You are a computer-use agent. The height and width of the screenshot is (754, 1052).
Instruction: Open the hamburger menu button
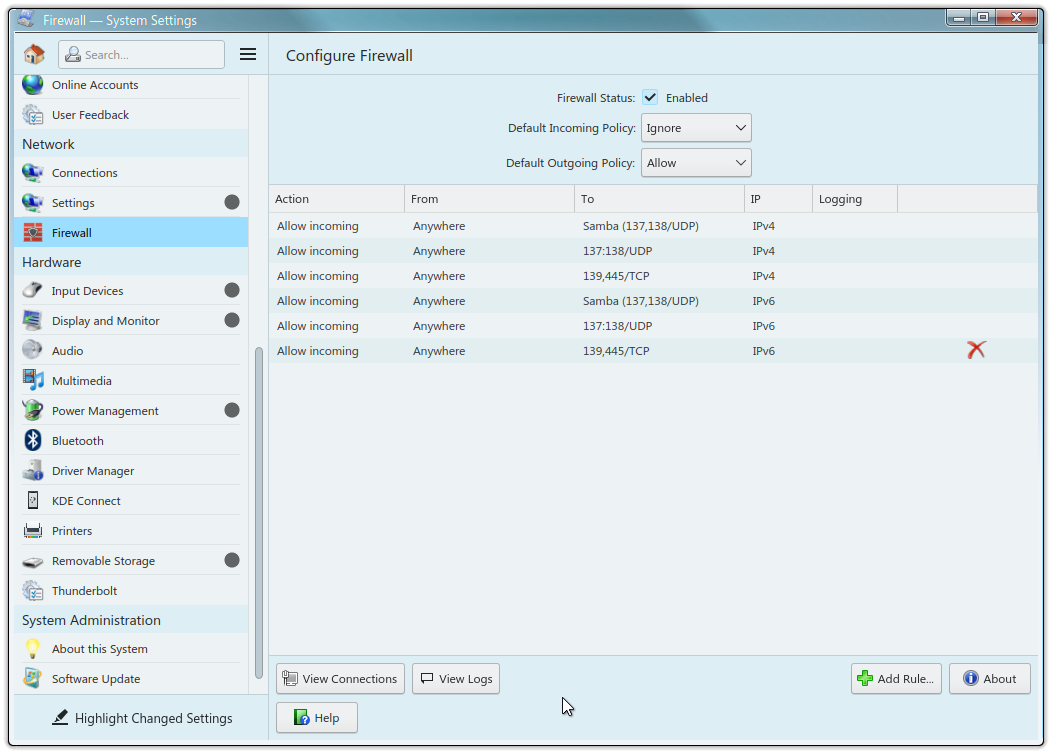(x=248, y=54)
